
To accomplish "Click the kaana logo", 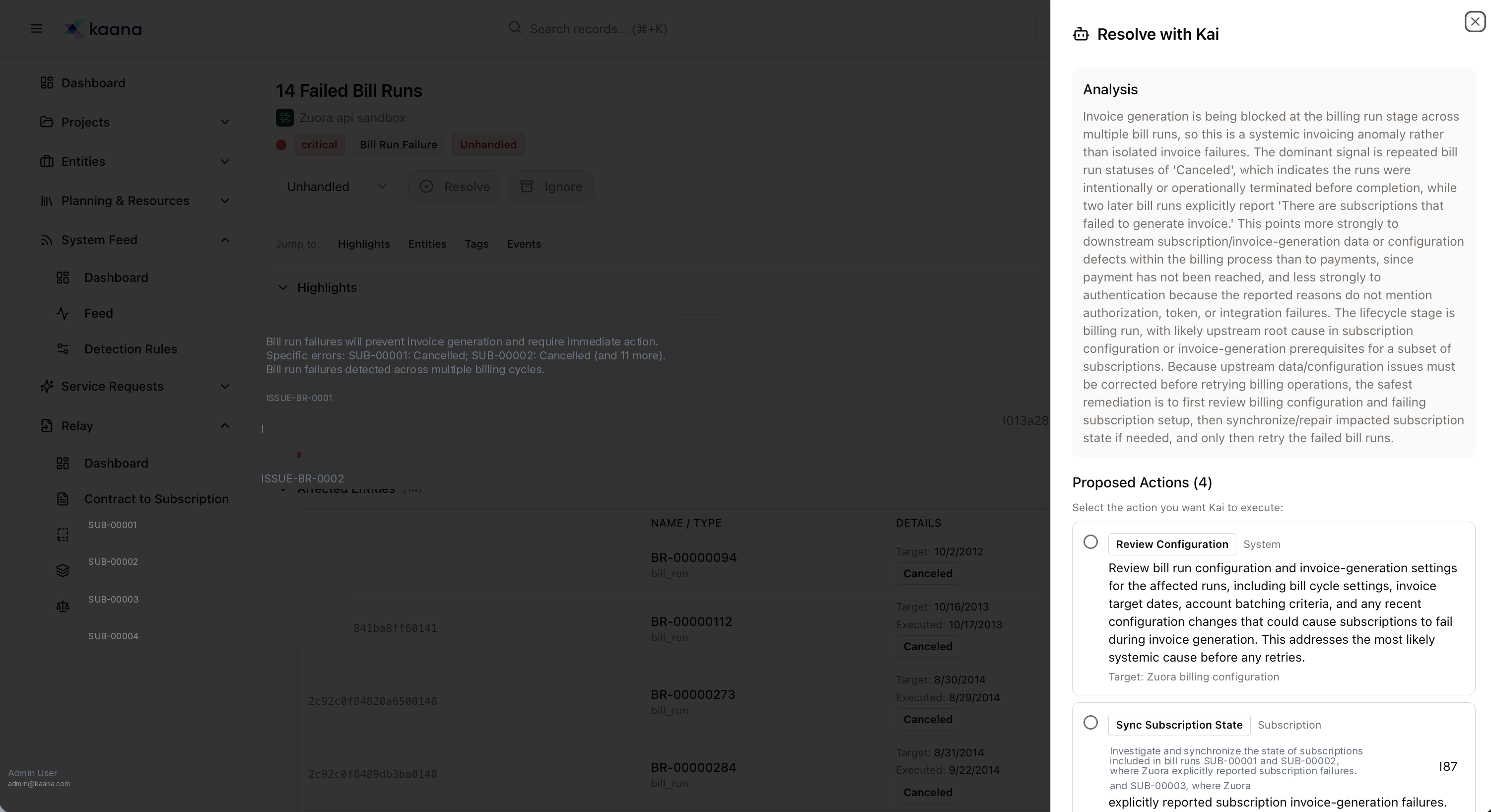I will tap(103, 29).
